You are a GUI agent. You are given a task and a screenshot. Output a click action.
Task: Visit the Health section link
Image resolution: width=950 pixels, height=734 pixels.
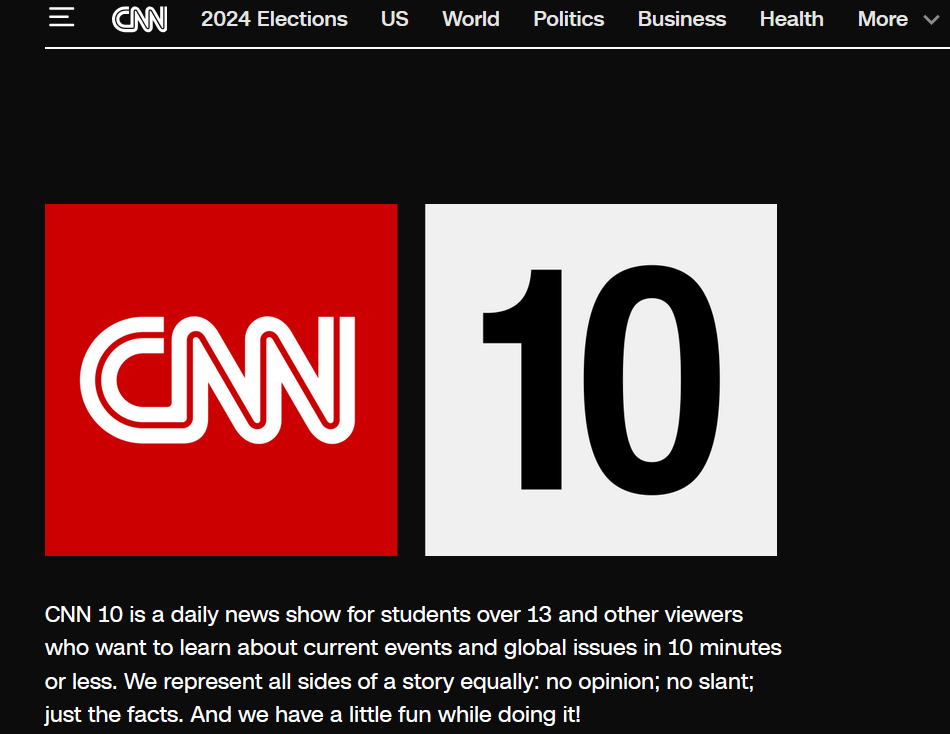[x=791, y=19]
